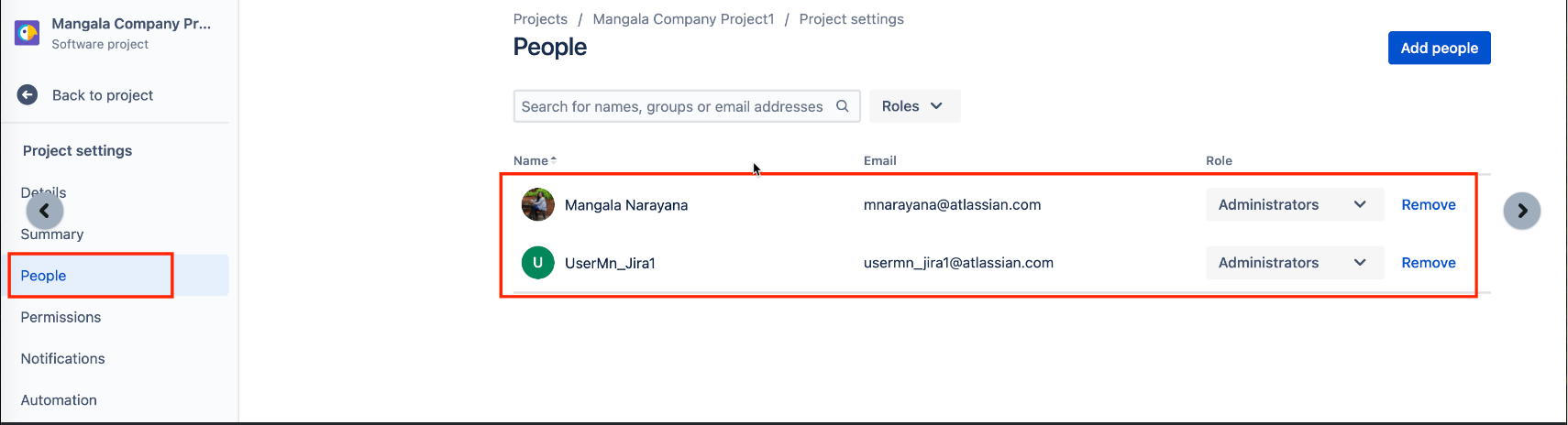Click the Back to project arrow icon

(x=28, y=94)
